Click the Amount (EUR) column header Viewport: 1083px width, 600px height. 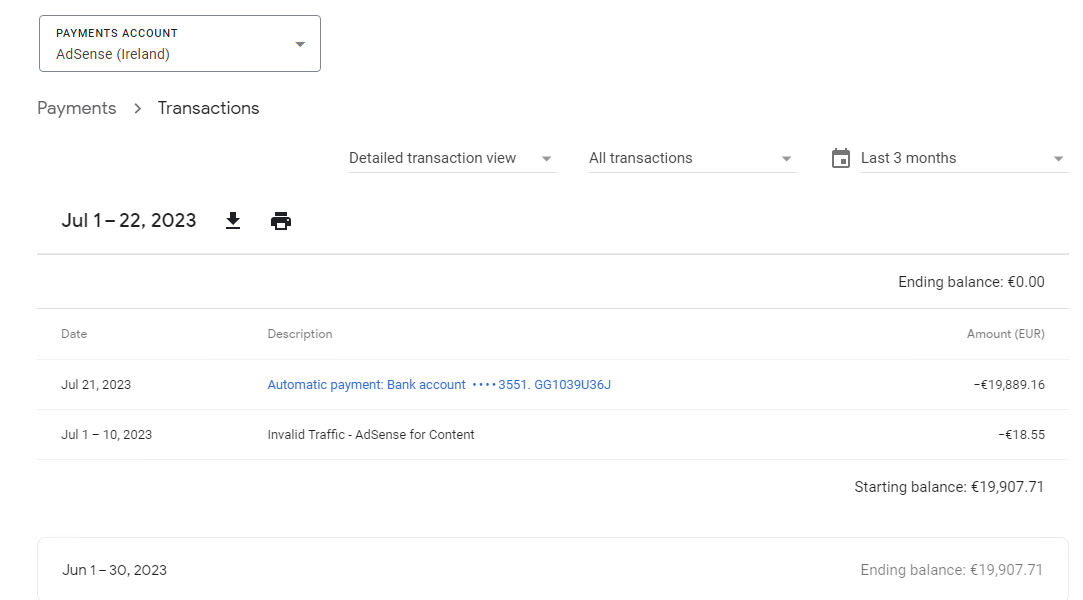click(x=1005, y=334)
